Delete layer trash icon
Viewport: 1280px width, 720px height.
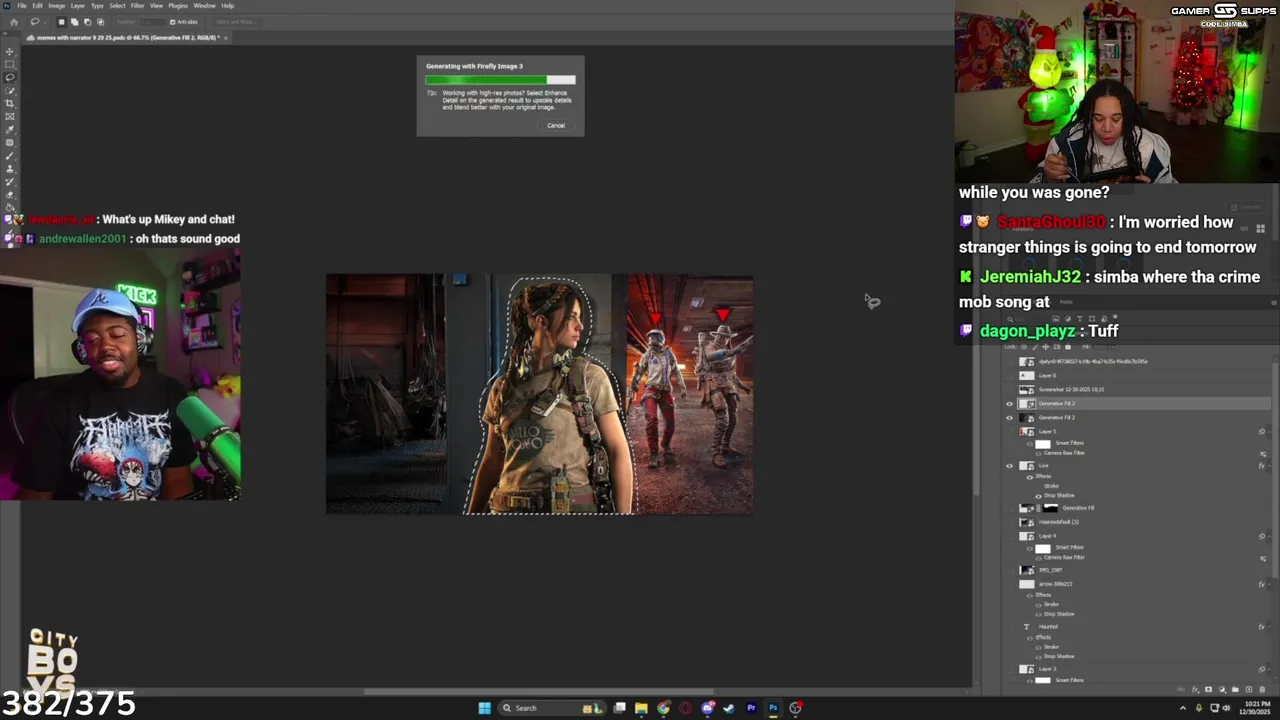pyautogui.click(x=1262, y=689)
